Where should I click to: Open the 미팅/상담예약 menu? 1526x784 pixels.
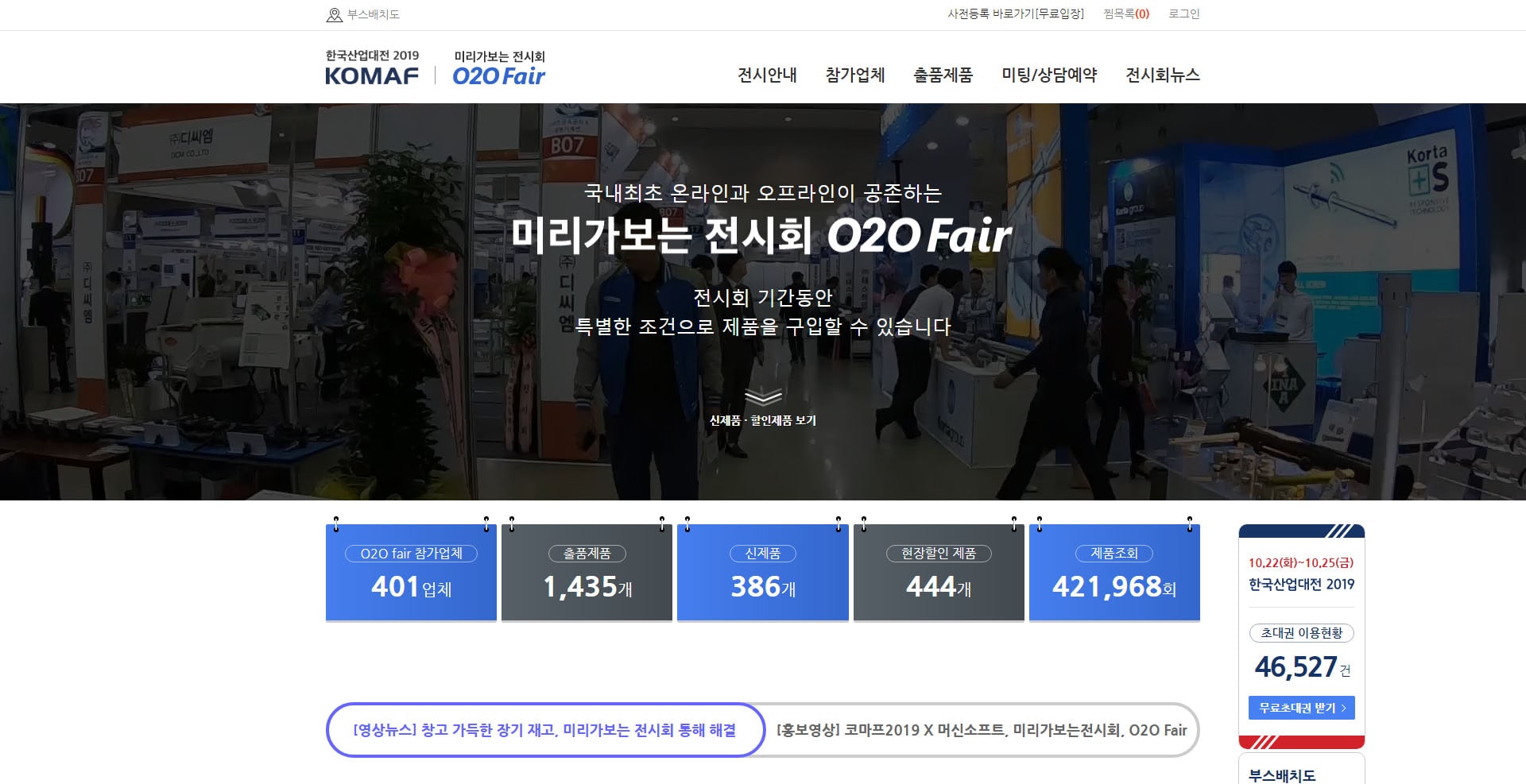1049,75
